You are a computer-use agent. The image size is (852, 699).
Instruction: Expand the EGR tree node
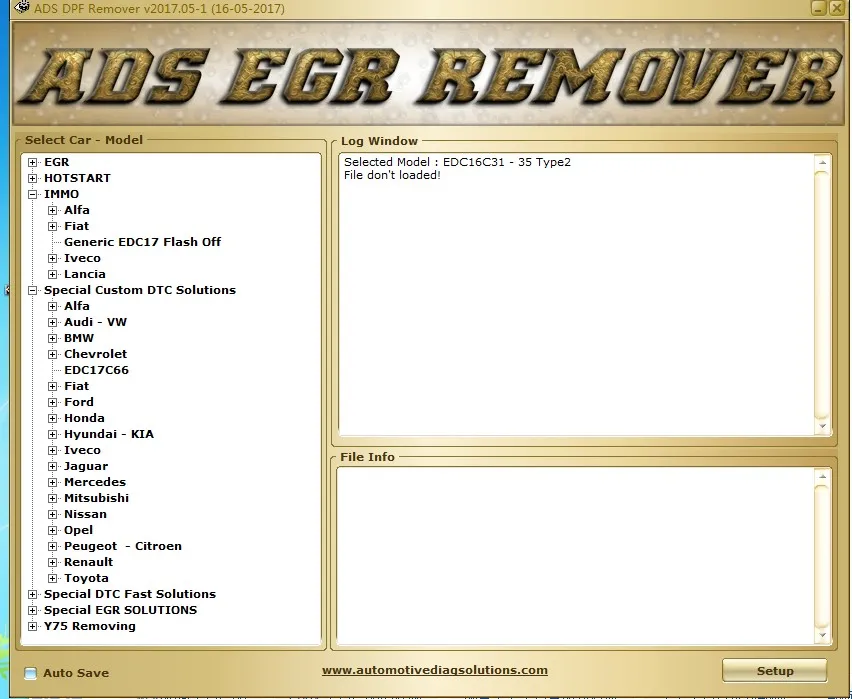tap(32, 161)
